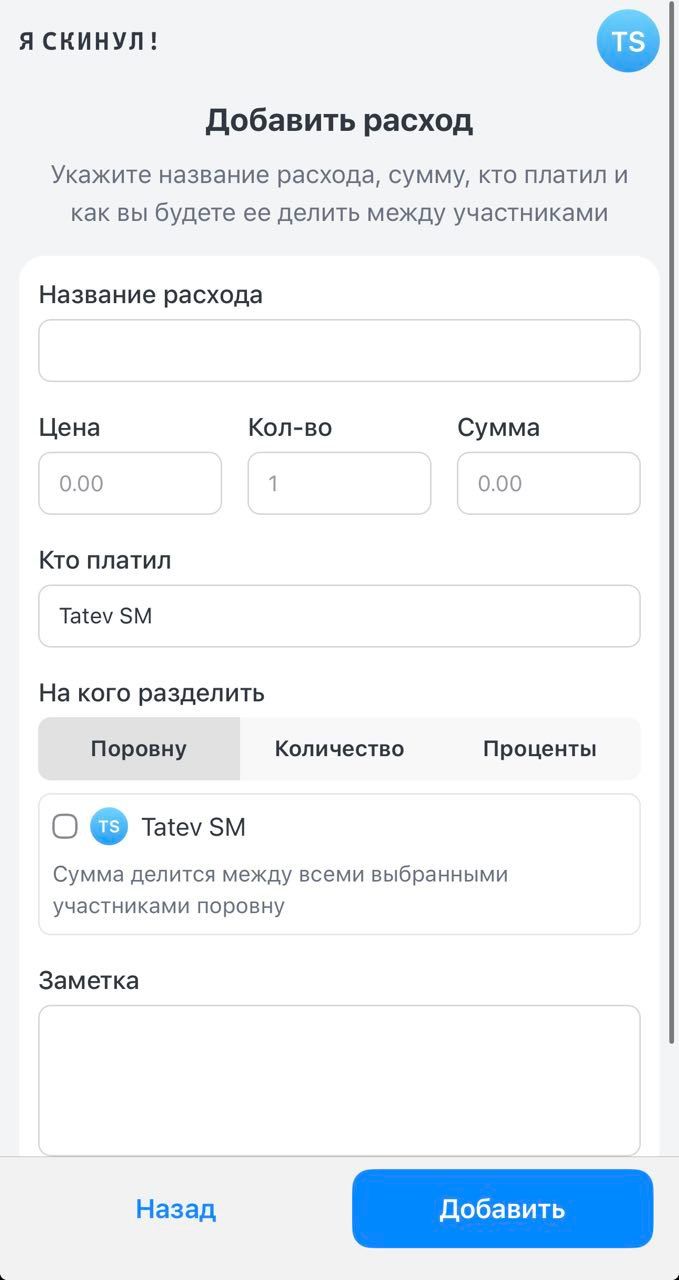The image size is (679, 1280).
Task: Click the Кто платил field showing Tatev SM
Action: pyautogui.click(x=339, y=616)
